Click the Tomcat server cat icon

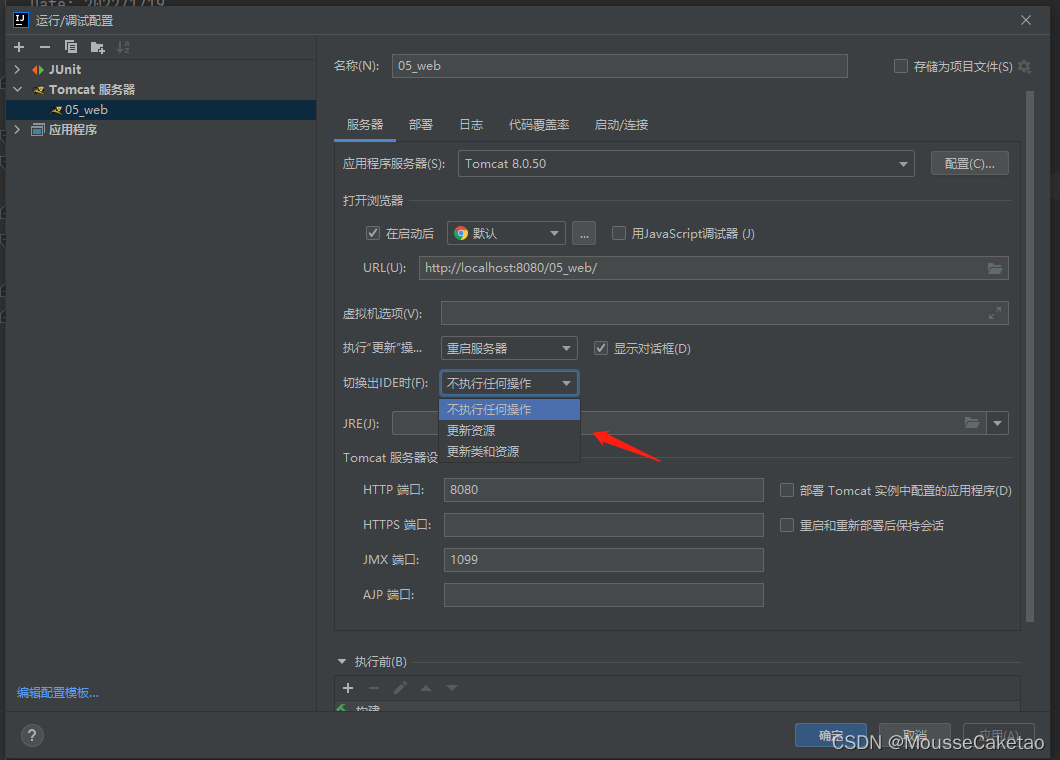39,90
